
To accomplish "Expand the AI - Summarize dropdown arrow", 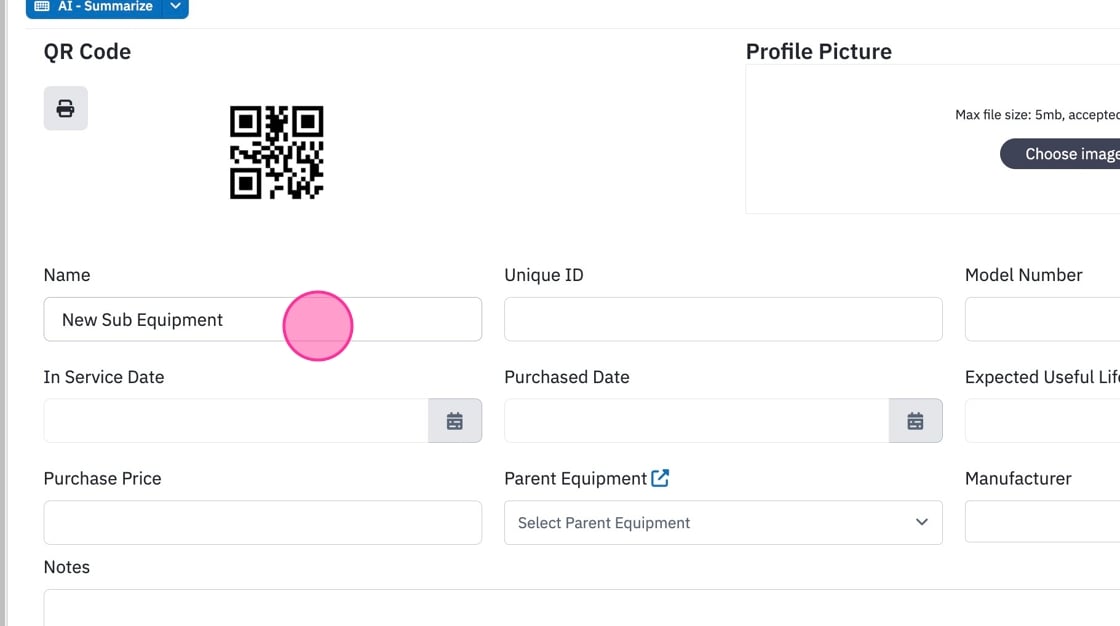I will (176, 6).
